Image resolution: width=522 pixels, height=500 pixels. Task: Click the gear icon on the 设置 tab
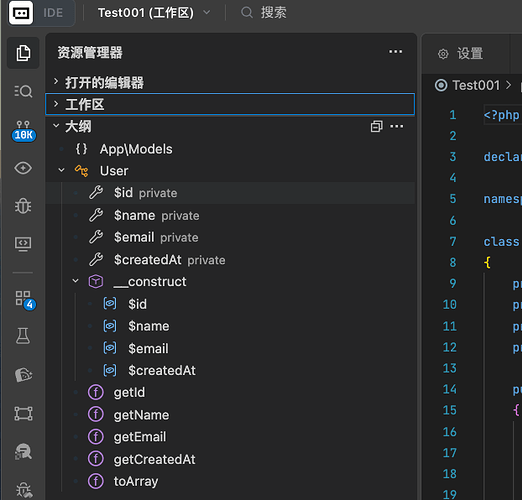pos(443,53)
